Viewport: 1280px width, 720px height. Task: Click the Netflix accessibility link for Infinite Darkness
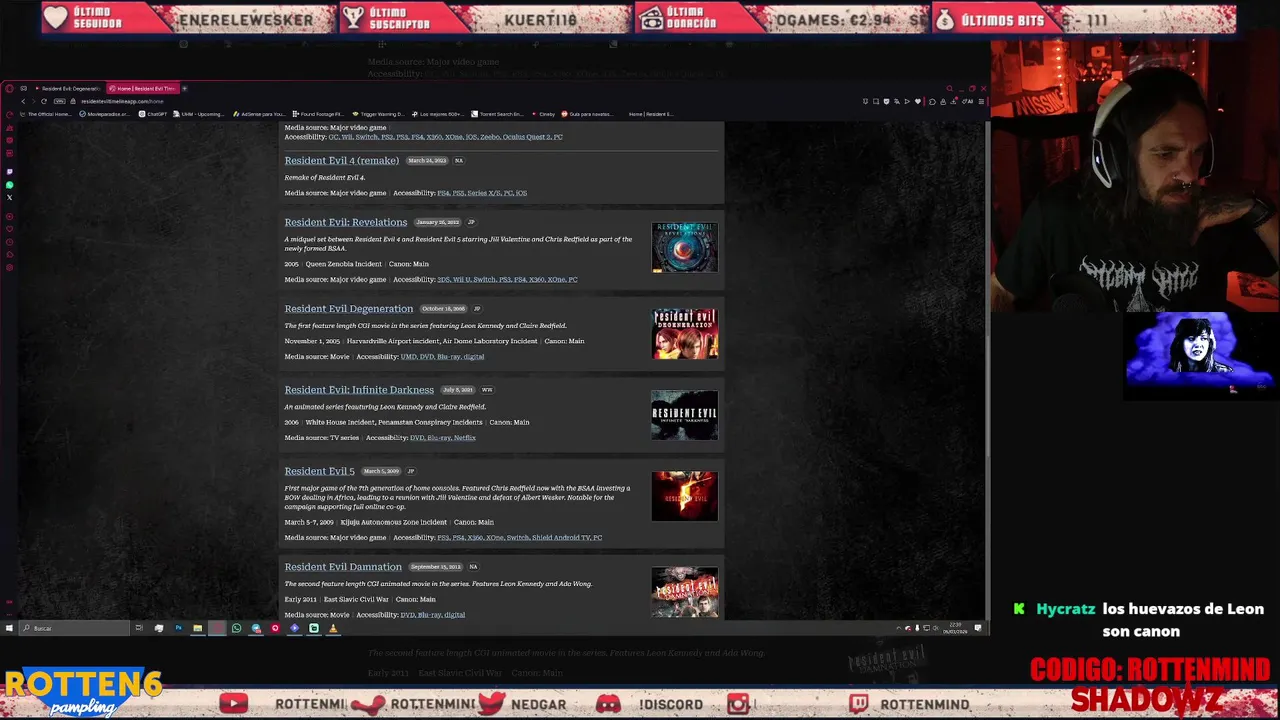(x=464, y=438)
